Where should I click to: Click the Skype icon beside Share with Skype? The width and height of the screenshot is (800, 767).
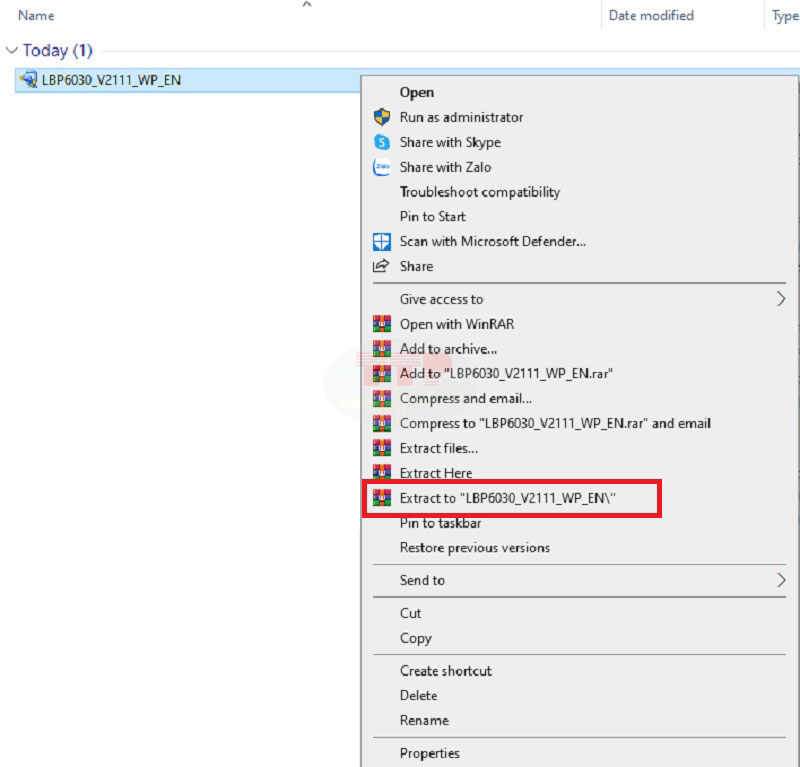click(381, 142)
